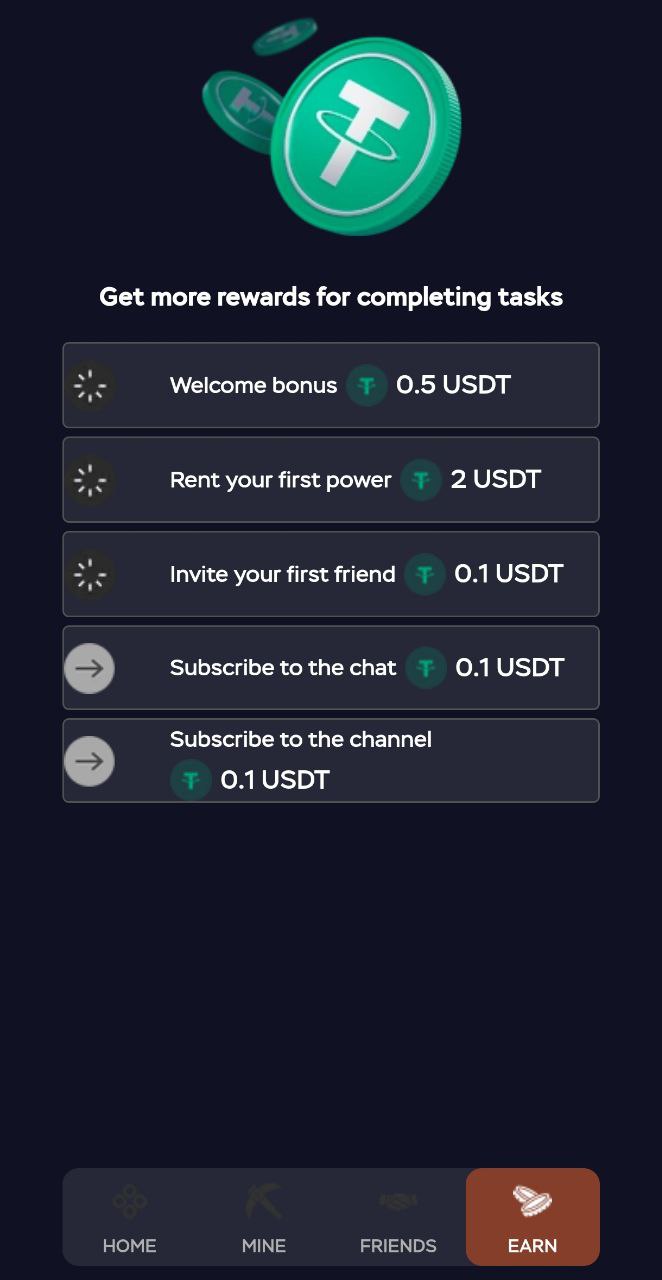Click the loading spinner on Welcome bonus task
Screen dimensions: 662x1280
(90, 385)
